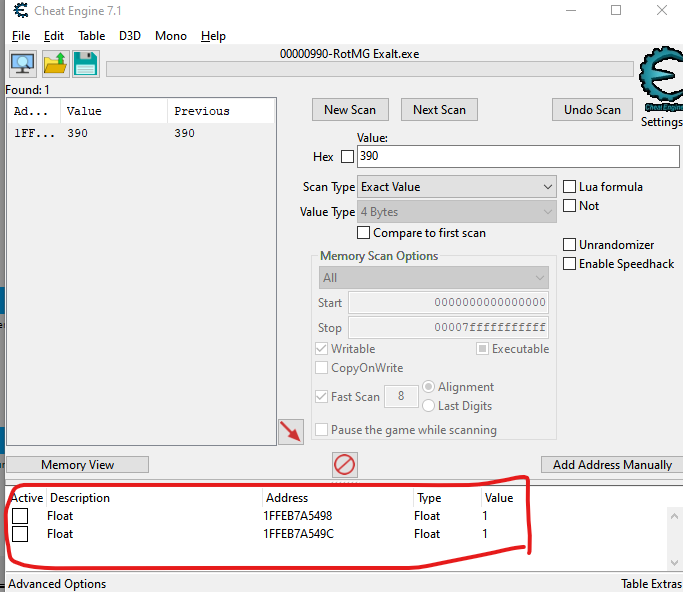Open the Scan Type dropdown
Viewport: 683px width, 592px height.
point(456,187)
